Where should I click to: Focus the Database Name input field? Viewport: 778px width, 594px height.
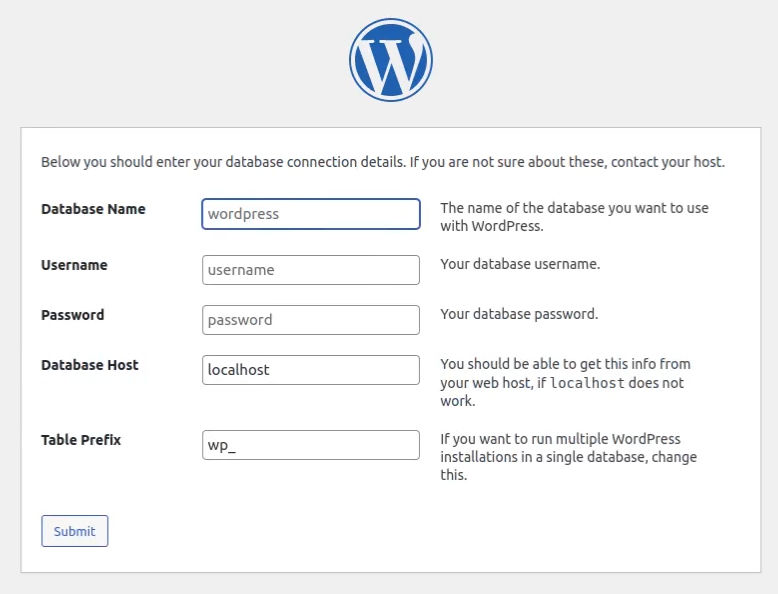(311, 214)
